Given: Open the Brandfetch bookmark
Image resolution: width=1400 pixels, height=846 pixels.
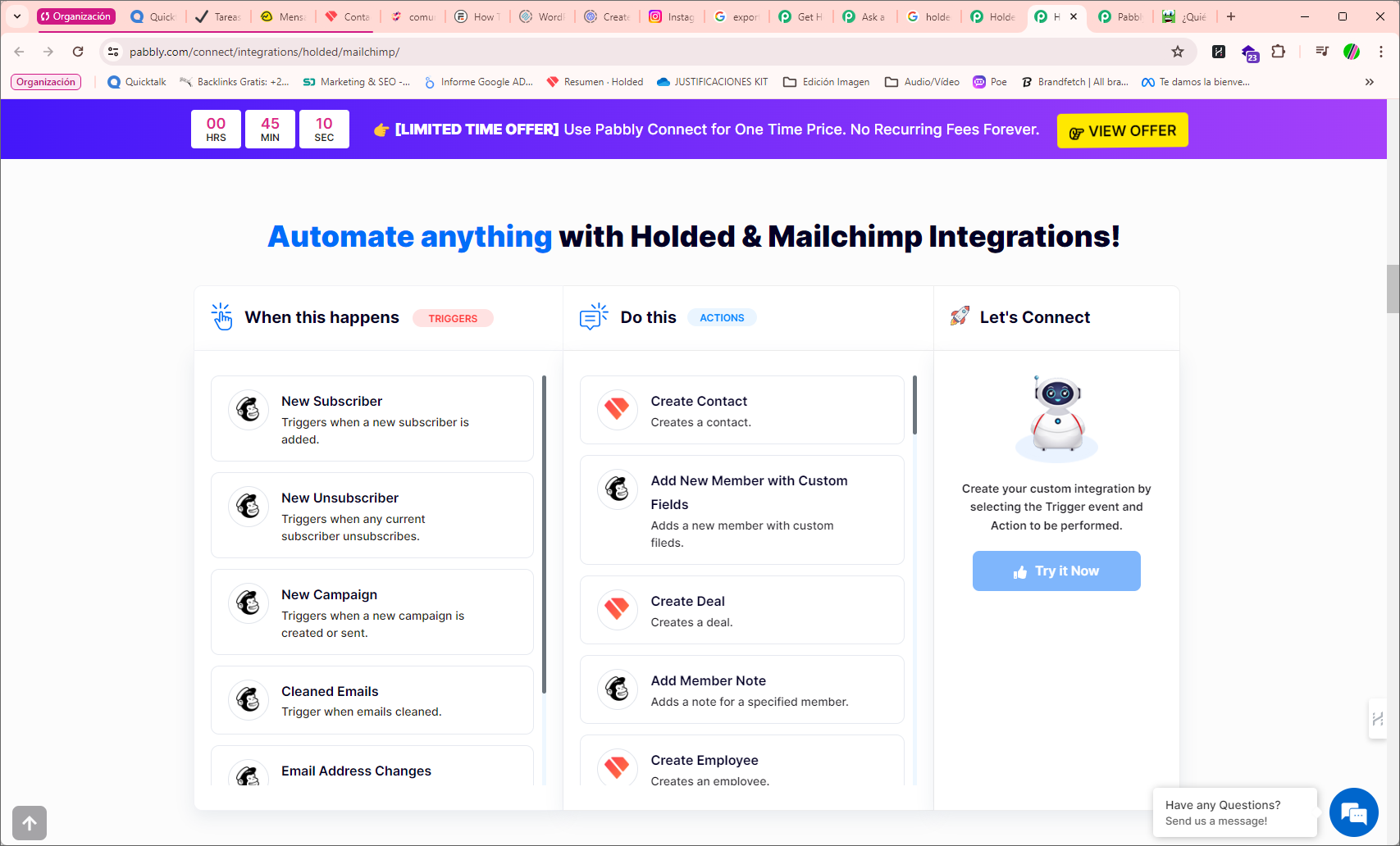Looking at the screenshot, I should [x=1075, y=82].
